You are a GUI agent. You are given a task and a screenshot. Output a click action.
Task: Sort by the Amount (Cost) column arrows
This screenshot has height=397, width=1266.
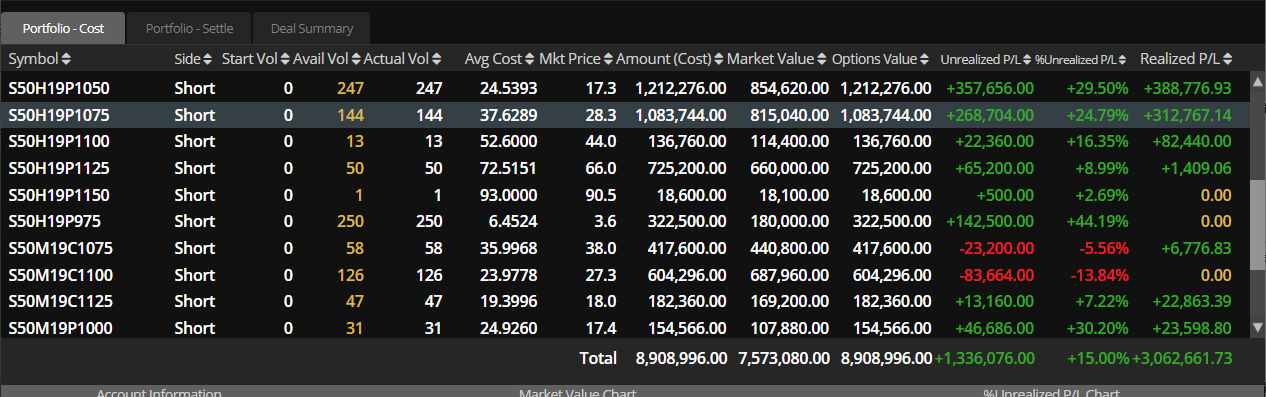719,59
